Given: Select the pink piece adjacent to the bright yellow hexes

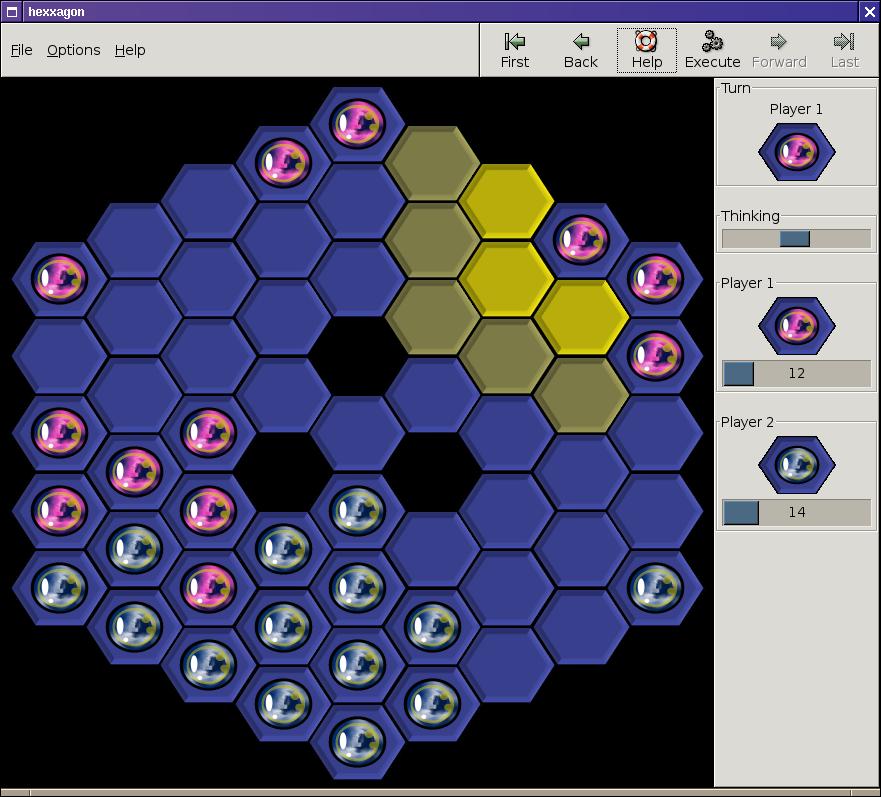Looking at the screenshot, I should pos(581,241).
